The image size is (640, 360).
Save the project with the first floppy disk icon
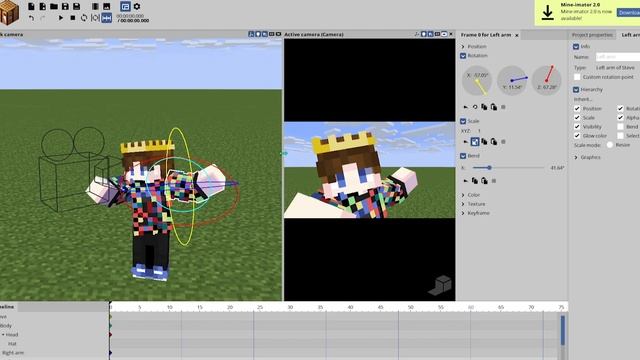pos(65,7)
